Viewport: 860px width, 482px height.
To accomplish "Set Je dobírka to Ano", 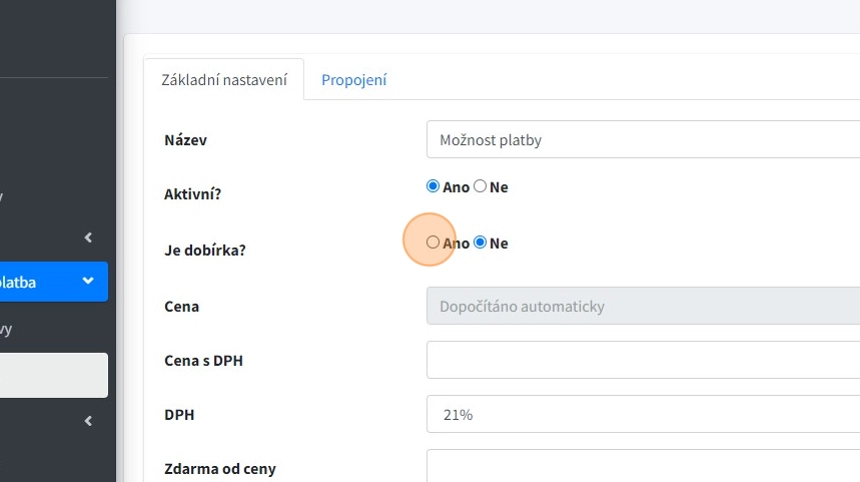I will [433, 242].
